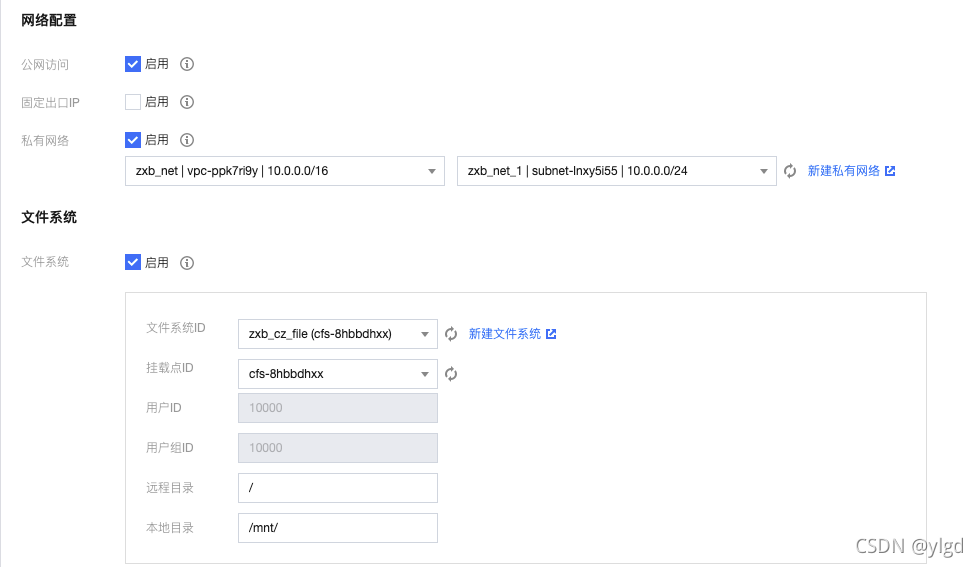Click the 用户ID field showing 10000
This screenshot has height=567, width=978.
point(337,408)
